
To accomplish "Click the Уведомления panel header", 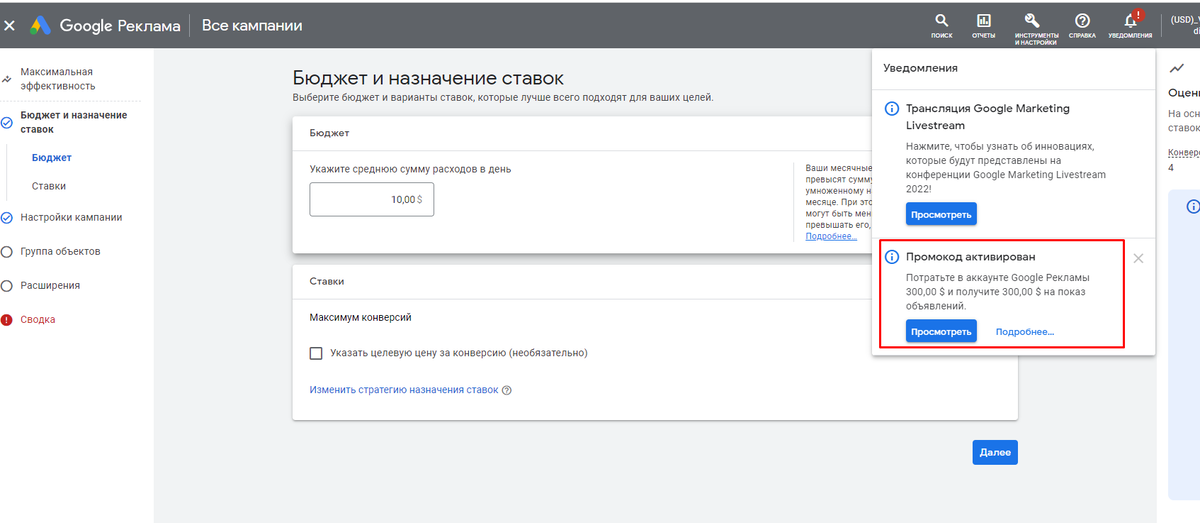I will tap(920, 68).
